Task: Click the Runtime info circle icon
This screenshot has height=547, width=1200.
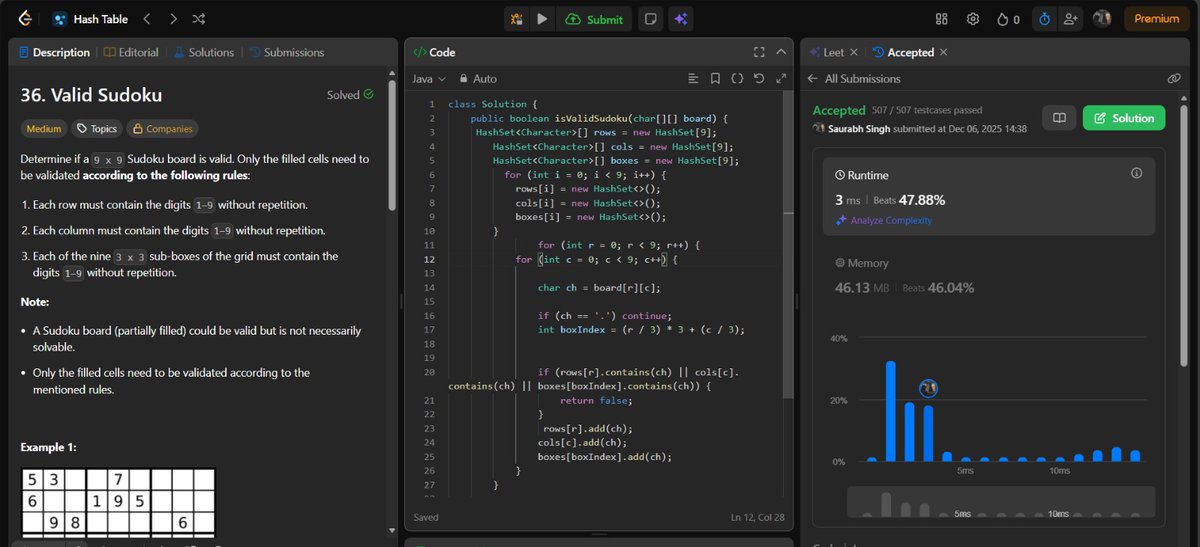Action: point(1136,173)
